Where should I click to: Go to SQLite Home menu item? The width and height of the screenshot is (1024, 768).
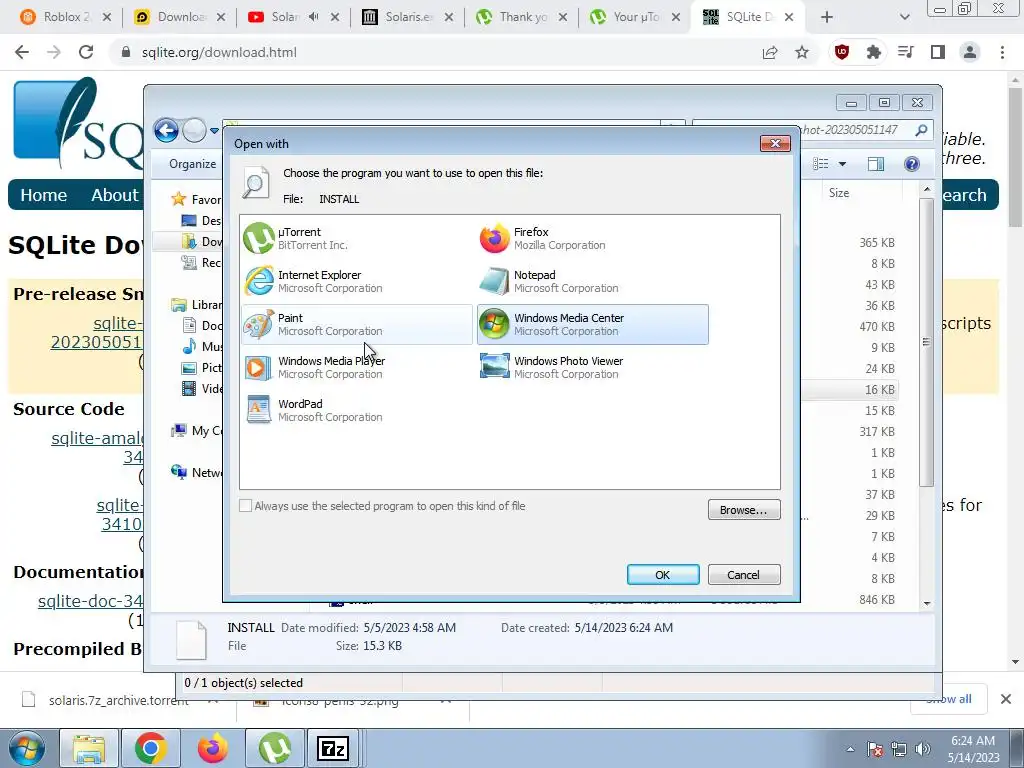(x=44, y=195)
